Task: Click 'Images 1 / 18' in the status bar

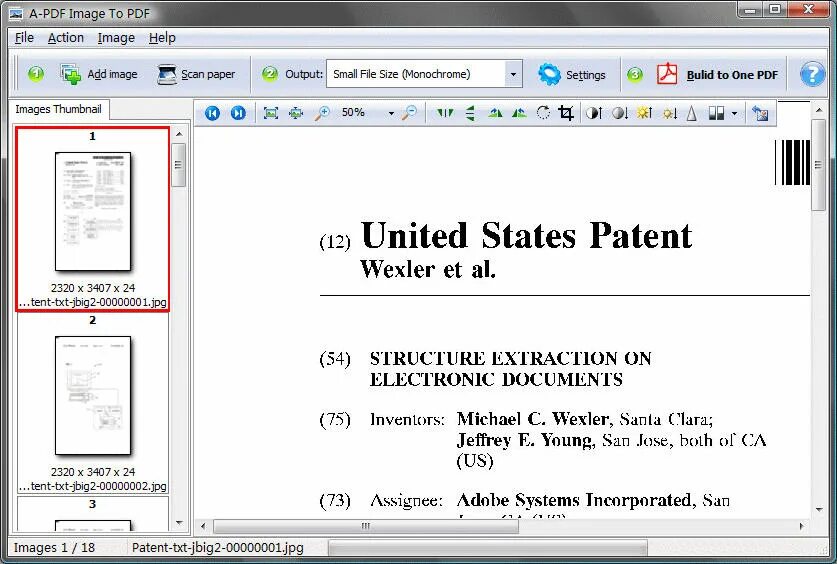Action: (x=54, y=548)
